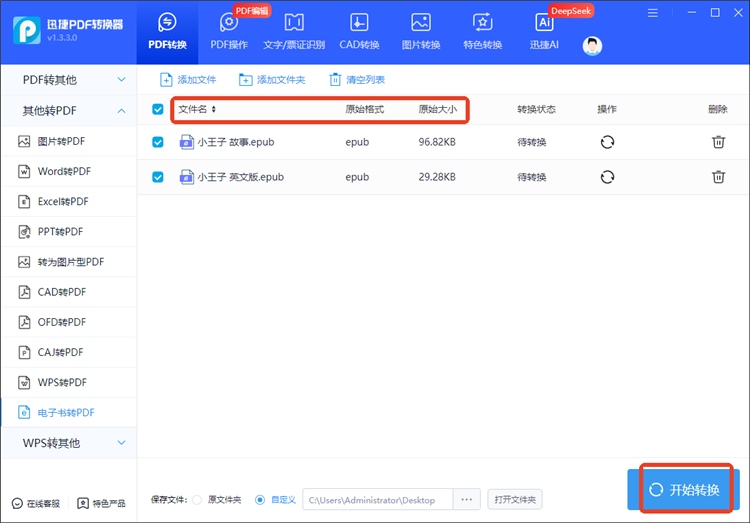Image resolution: width=750 pixels, height=523 pixels.
Task: Click 添加文件夹 button
Action: coord(272,79)
